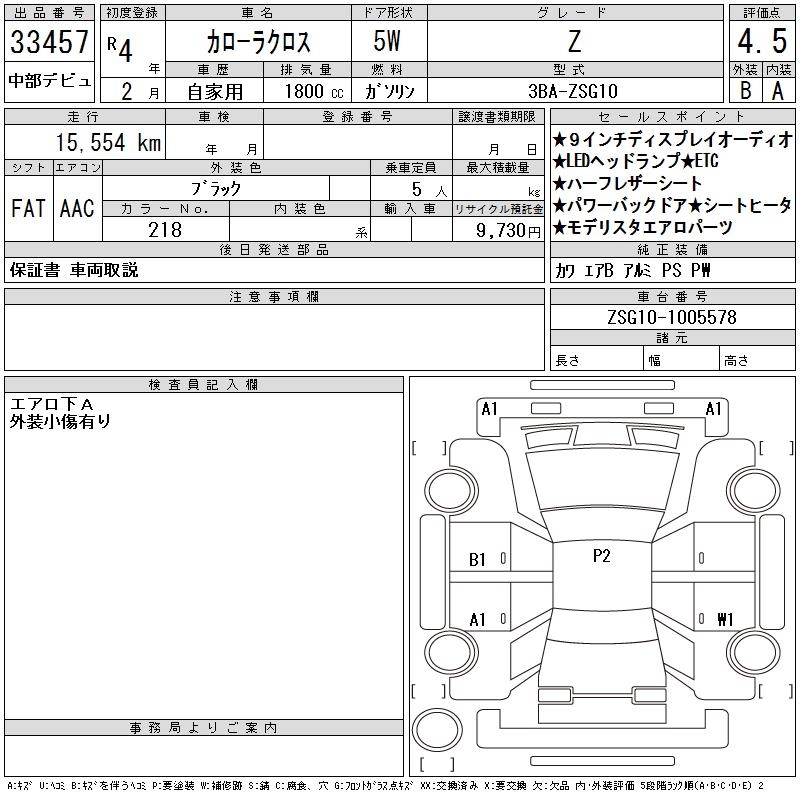Image resolution: width=800 pixels, height=800 pixels.
Task: Click the model code 3BA-ZSG10
Action: pyautogui.click(x=573, y=91)
